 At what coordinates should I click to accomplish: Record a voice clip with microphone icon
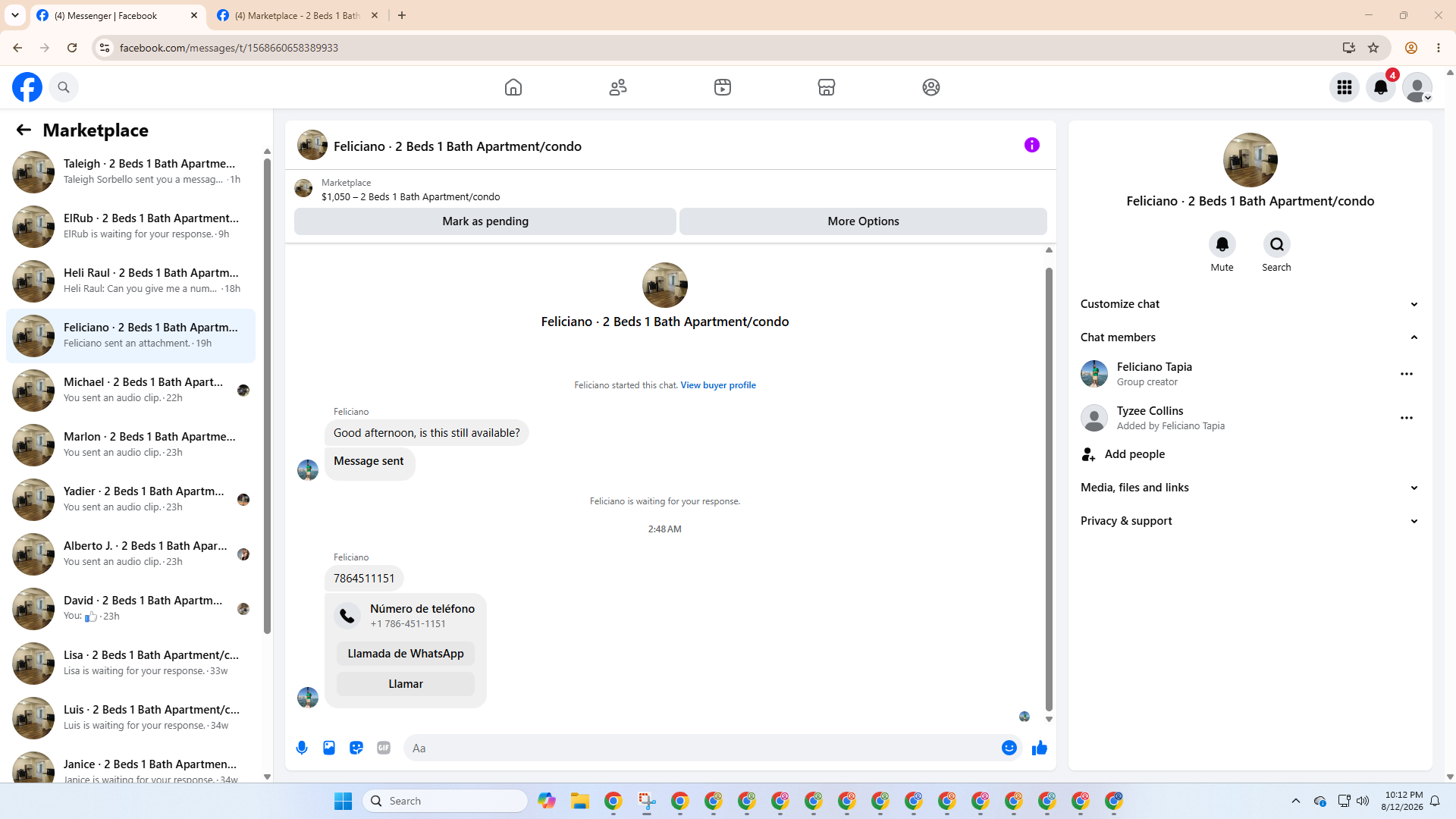tap(302, 748)
